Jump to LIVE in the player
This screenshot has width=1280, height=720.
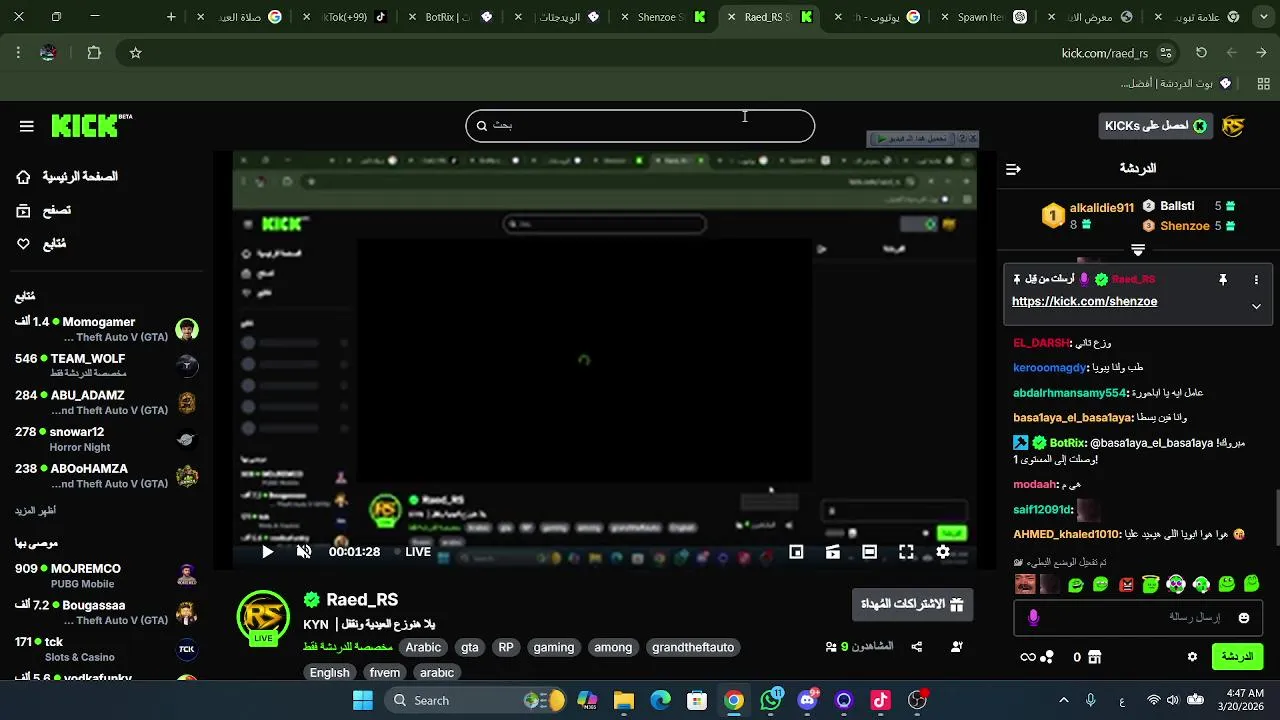(412, 552)
